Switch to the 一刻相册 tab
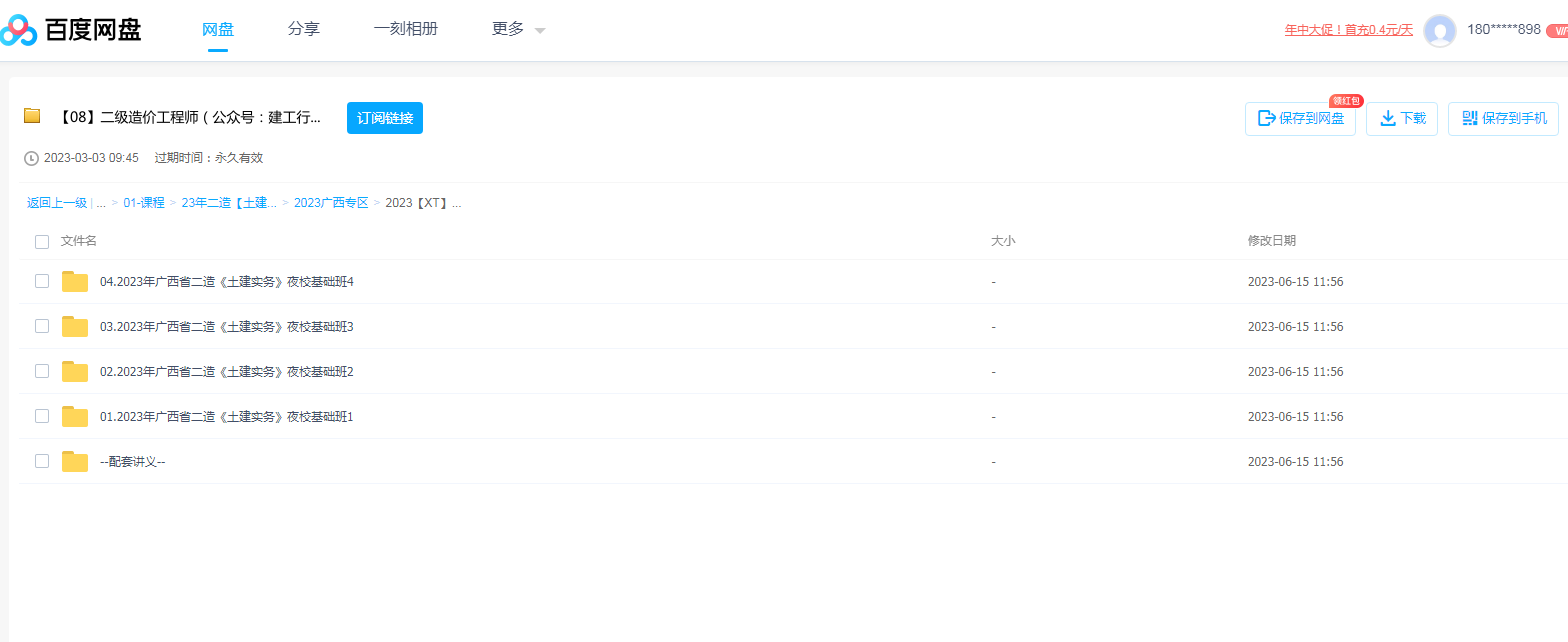 coord(405,30)
